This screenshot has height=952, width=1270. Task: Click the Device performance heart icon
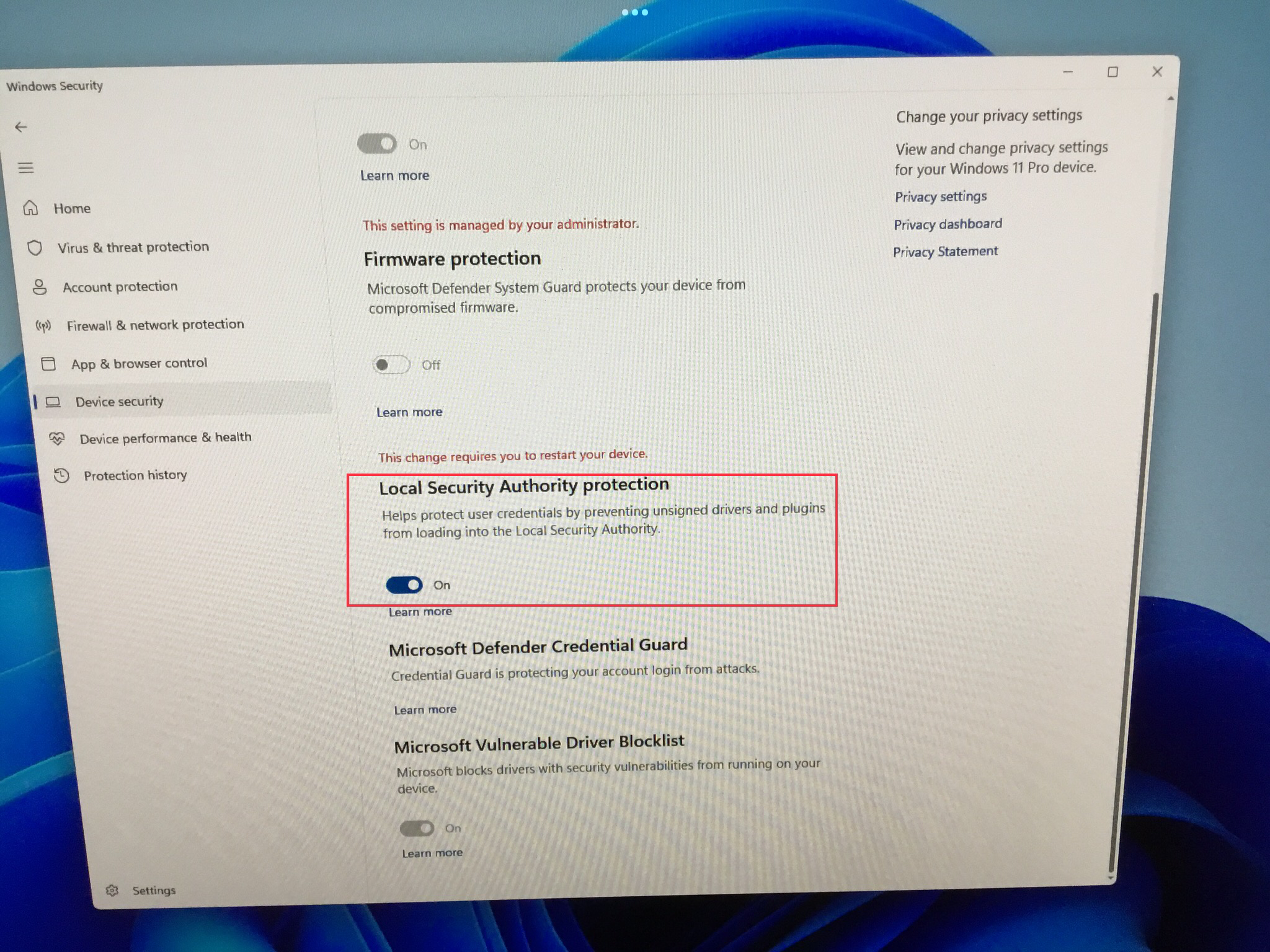click(x=57, y=439)
